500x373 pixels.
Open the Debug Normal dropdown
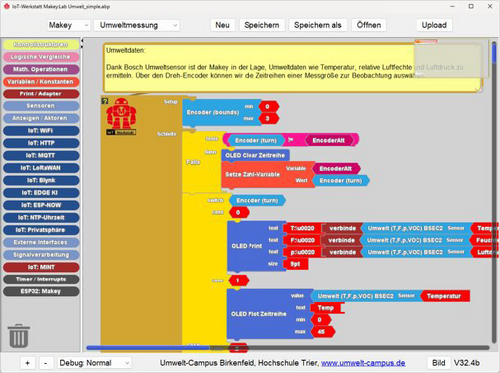click(94, 363)
